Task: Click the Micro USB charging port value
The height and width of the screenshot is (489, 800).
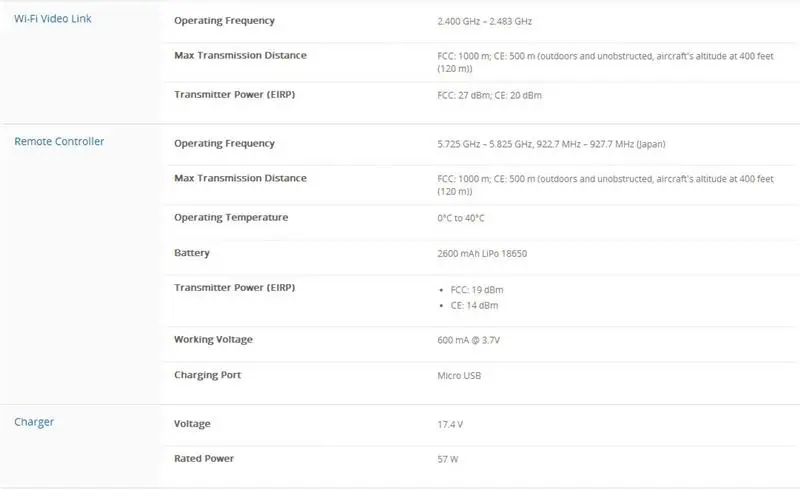Action: [461, 376]
